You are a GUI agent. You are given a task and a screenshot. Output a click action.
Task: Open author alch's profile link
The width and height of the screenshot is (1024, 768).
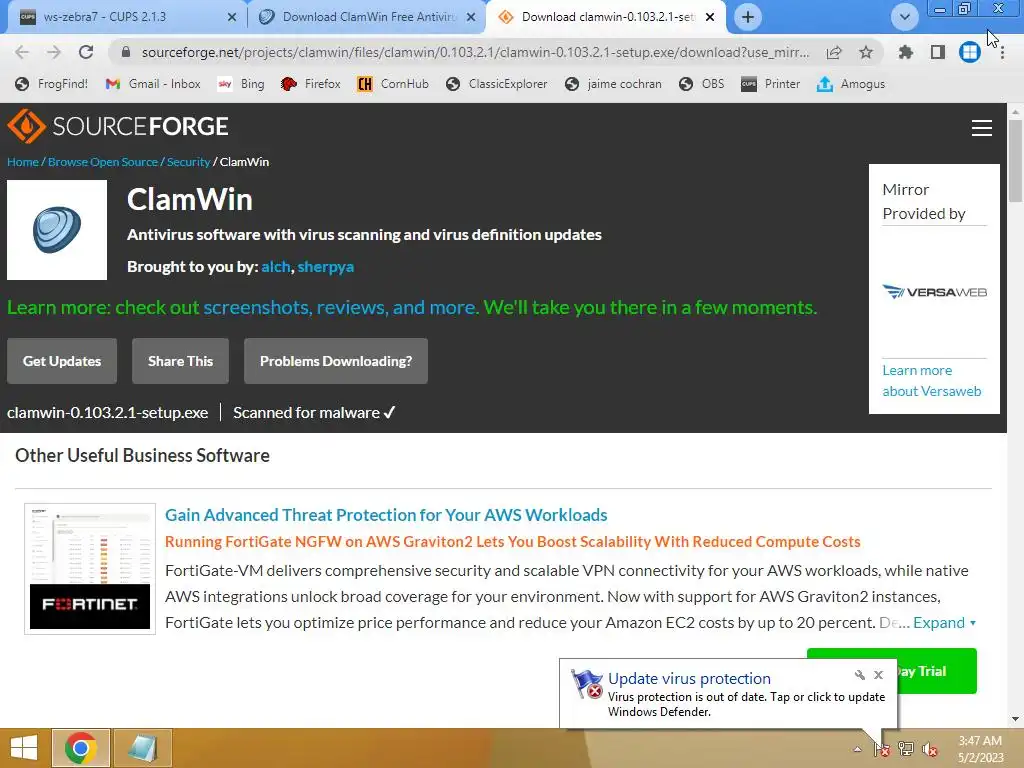pyautogui.click(x=276, y=266)
